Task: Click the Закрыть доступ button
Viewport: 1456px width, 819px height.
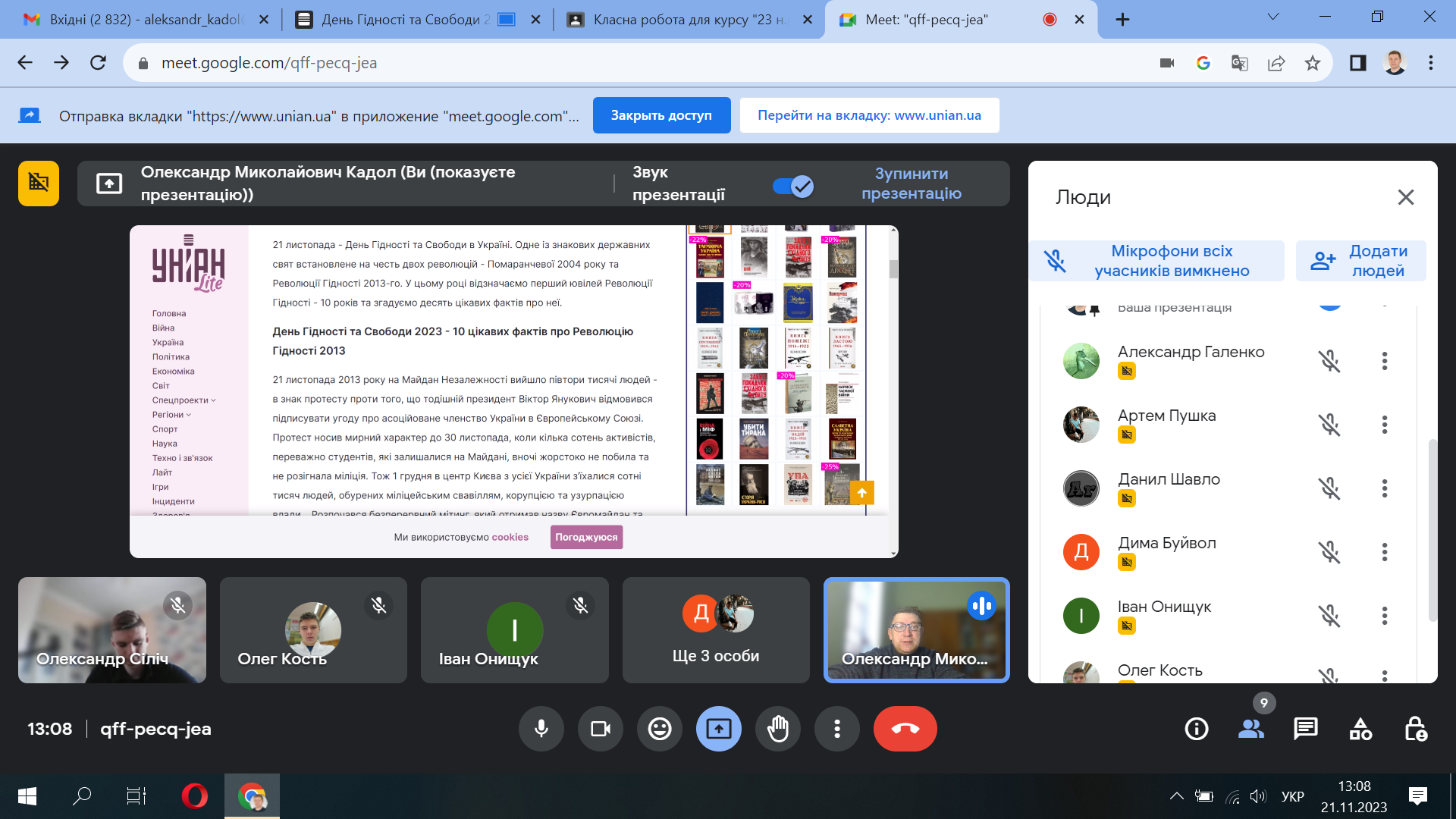Action: tap(661, 115)
